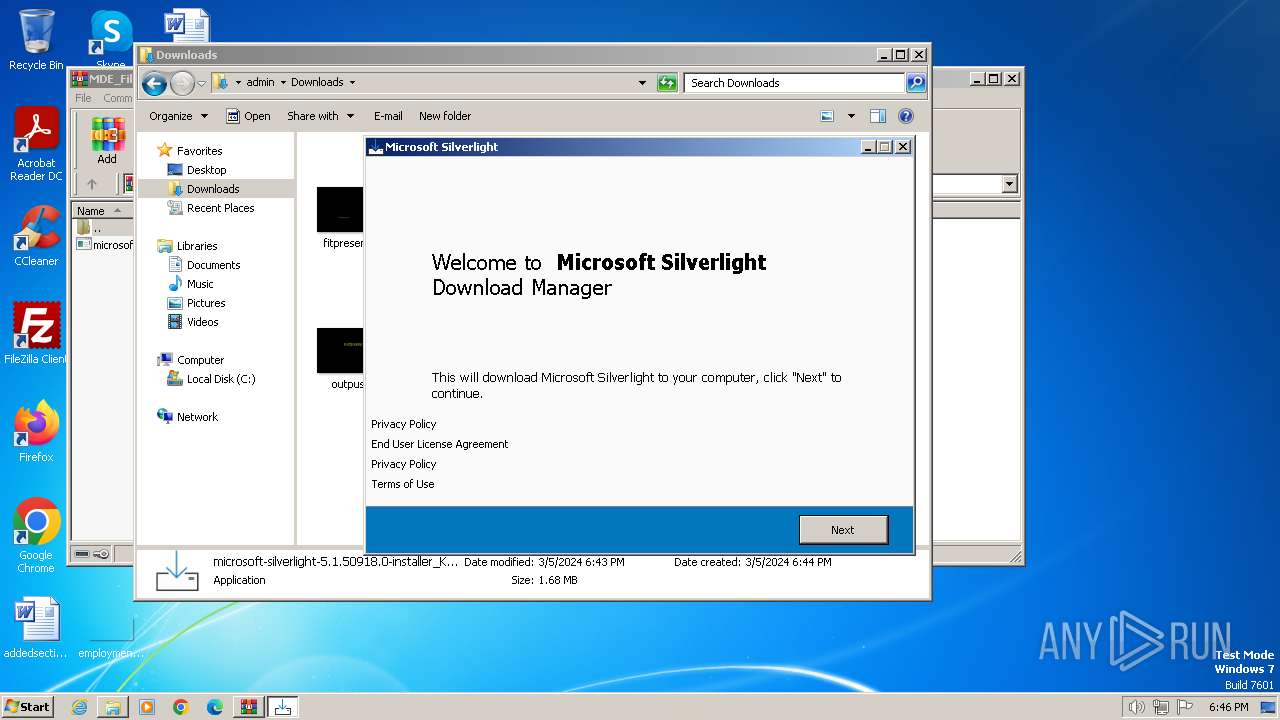
Task: Click E-mail in explorer toolbar
Action: 388,116
